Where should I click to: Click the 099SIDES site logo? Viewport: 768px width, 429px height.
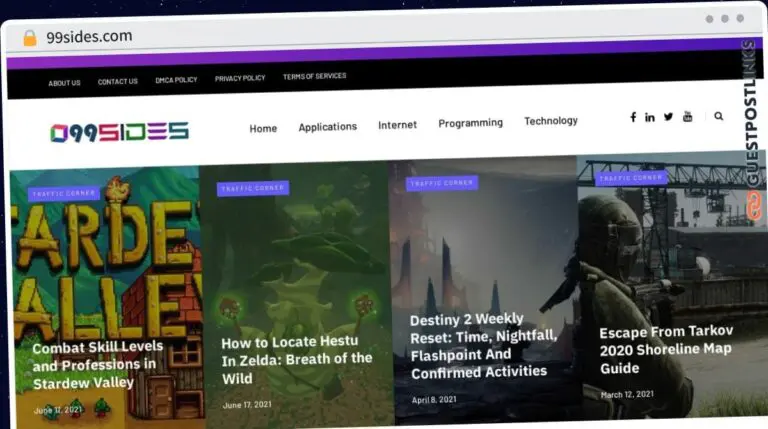pyautogui.click(x=119, y=131)
